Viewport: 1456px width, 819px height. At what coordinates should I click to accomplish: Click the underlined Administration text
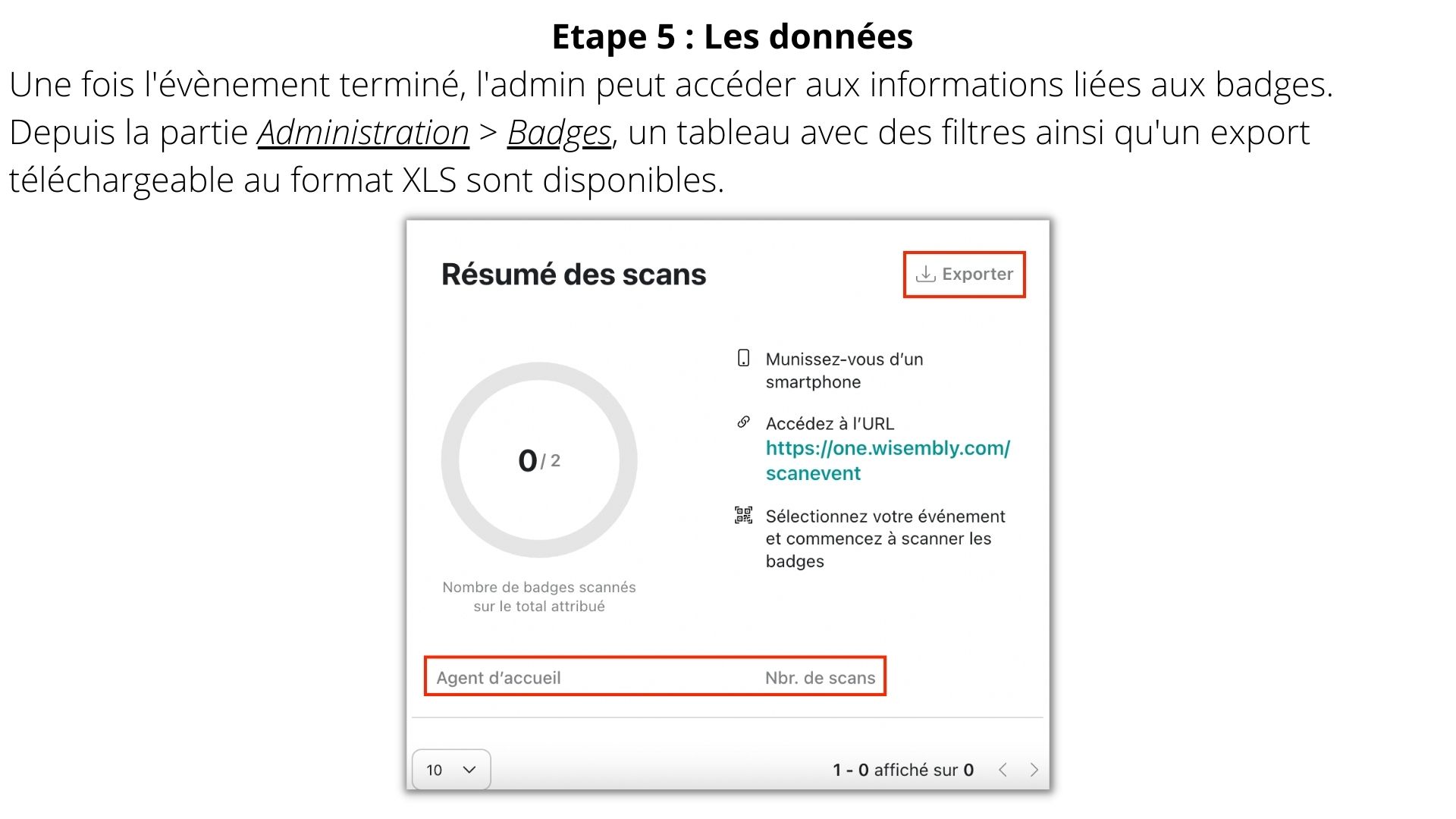point(363,133)
